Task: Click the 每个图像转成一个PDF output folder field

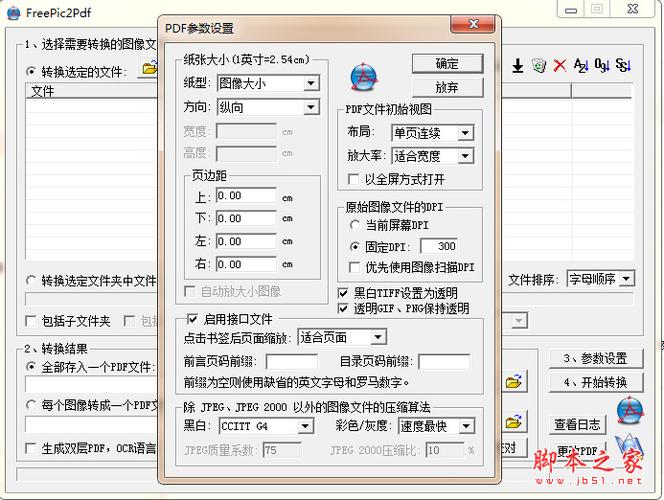Action: pyautogui.click(x=91, y=424)
